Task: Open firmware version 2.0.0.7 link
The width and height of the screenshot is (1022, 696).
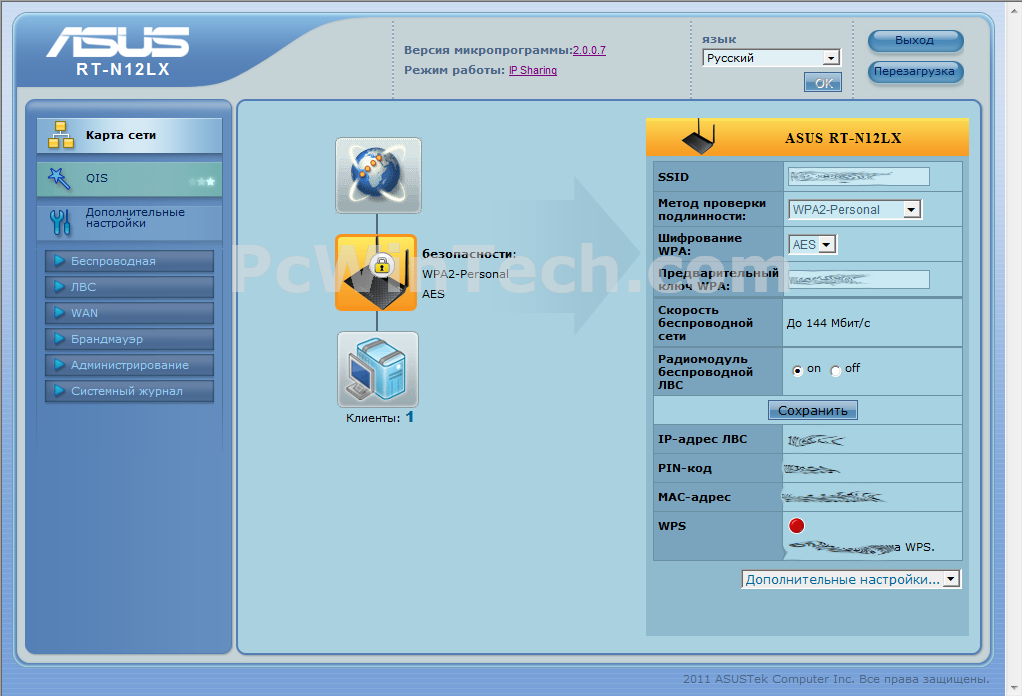Action: click(589, 50)
